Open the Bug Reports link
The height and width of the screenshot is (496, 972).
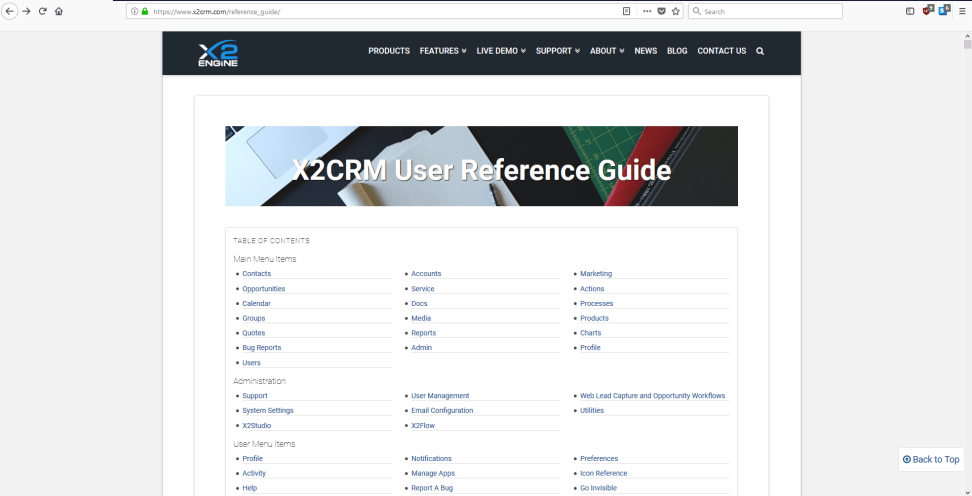click(x=262, y=348)
